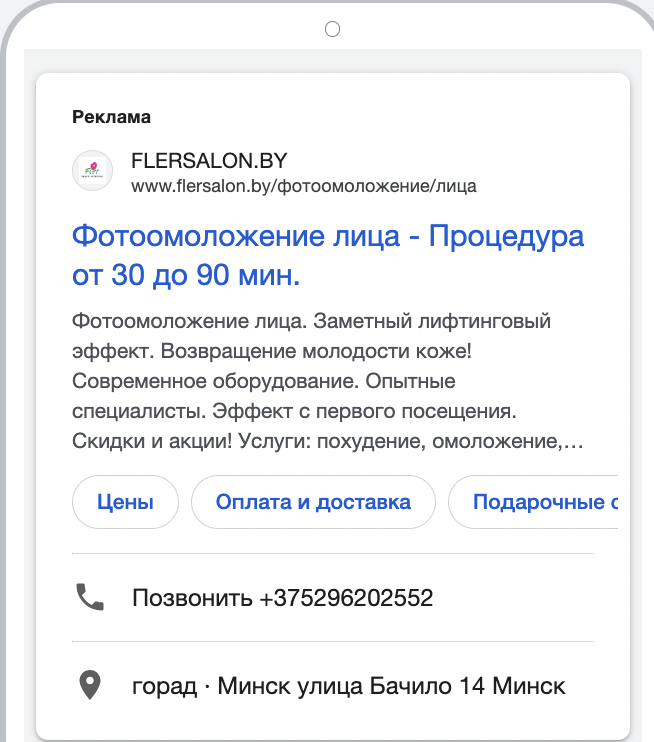Click the ellipsis ending the description
Viewport: 654px width, 742px height.
coord(575,440)
